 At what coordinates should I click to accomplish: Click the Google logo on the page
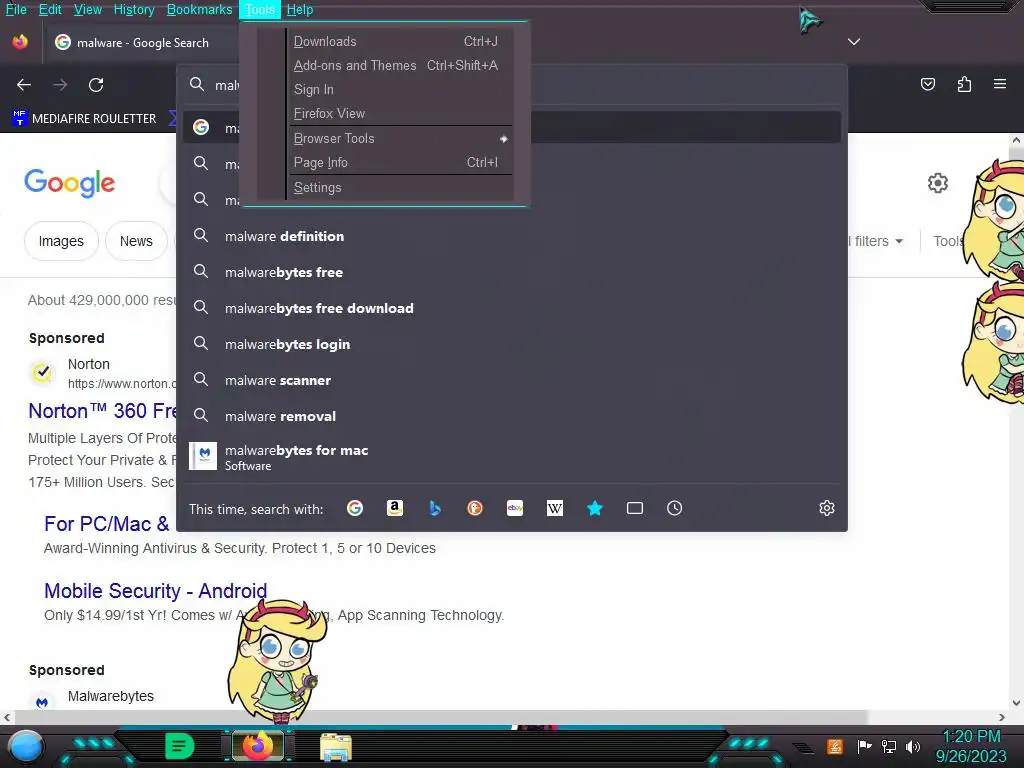(x=69, y=184)
